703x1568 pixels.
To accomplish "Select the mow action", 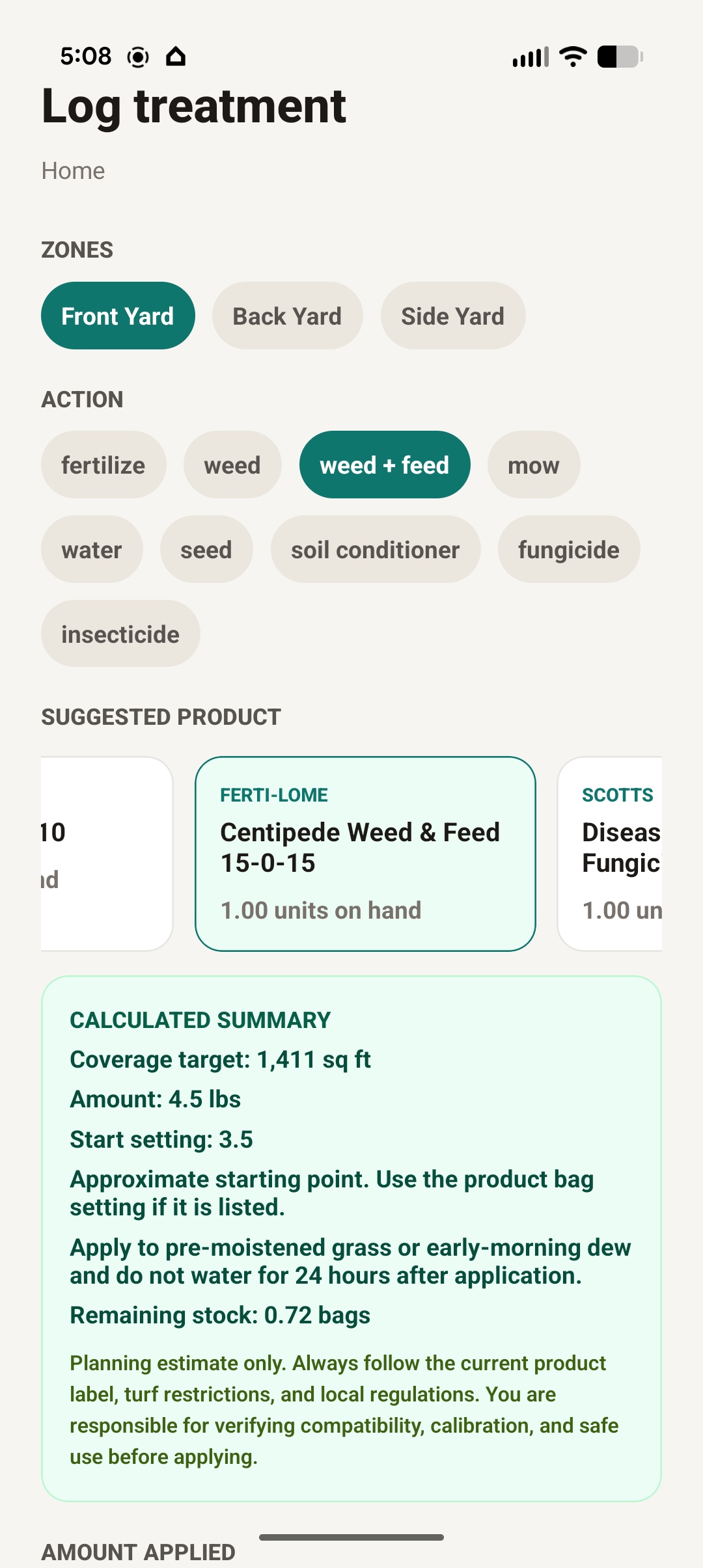I will (x=533, y=465).
